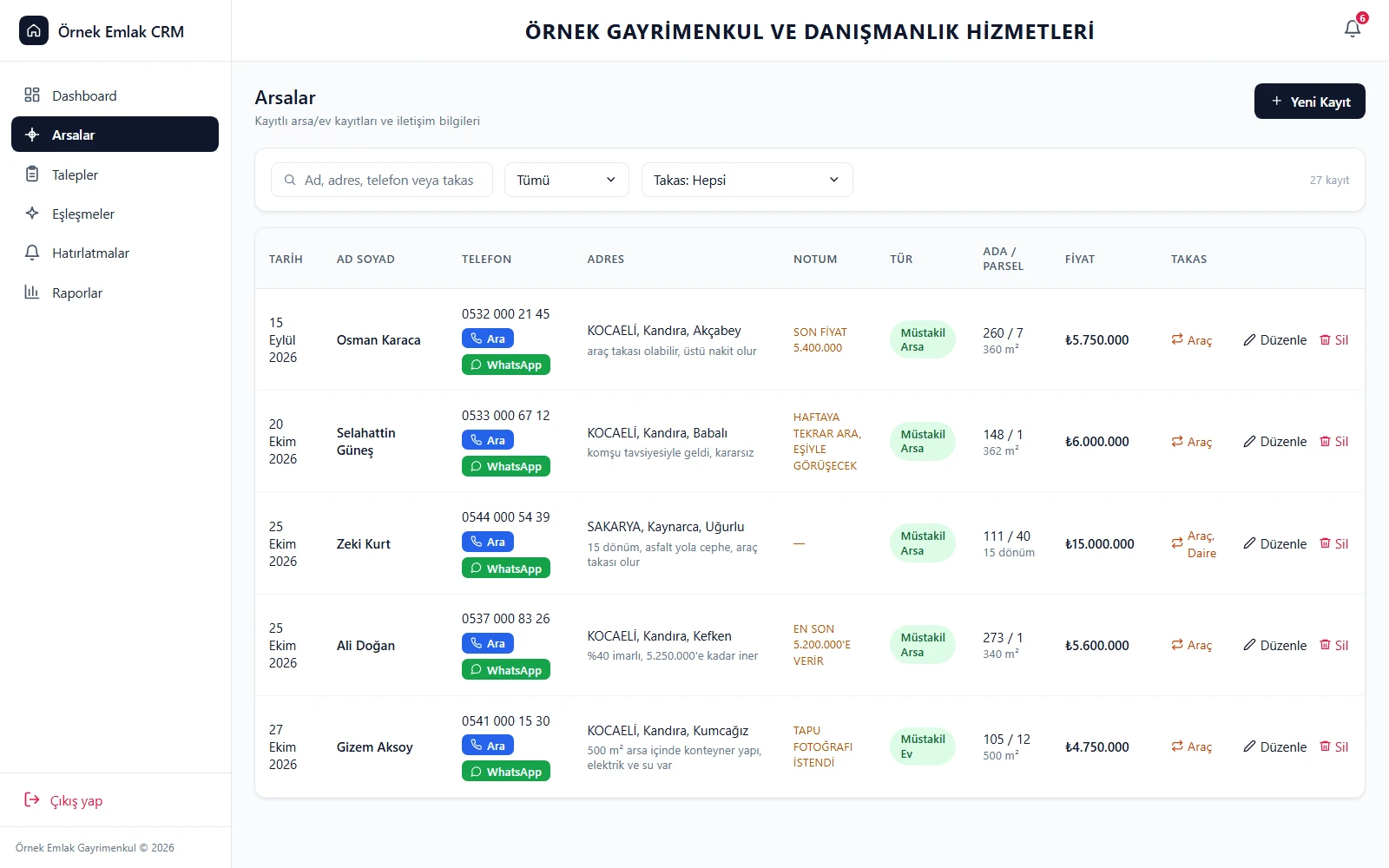This screenshot has height=868, width=1389.
Task: Delete the Zeki Kurt record
Action: [x=1333, y=543]
